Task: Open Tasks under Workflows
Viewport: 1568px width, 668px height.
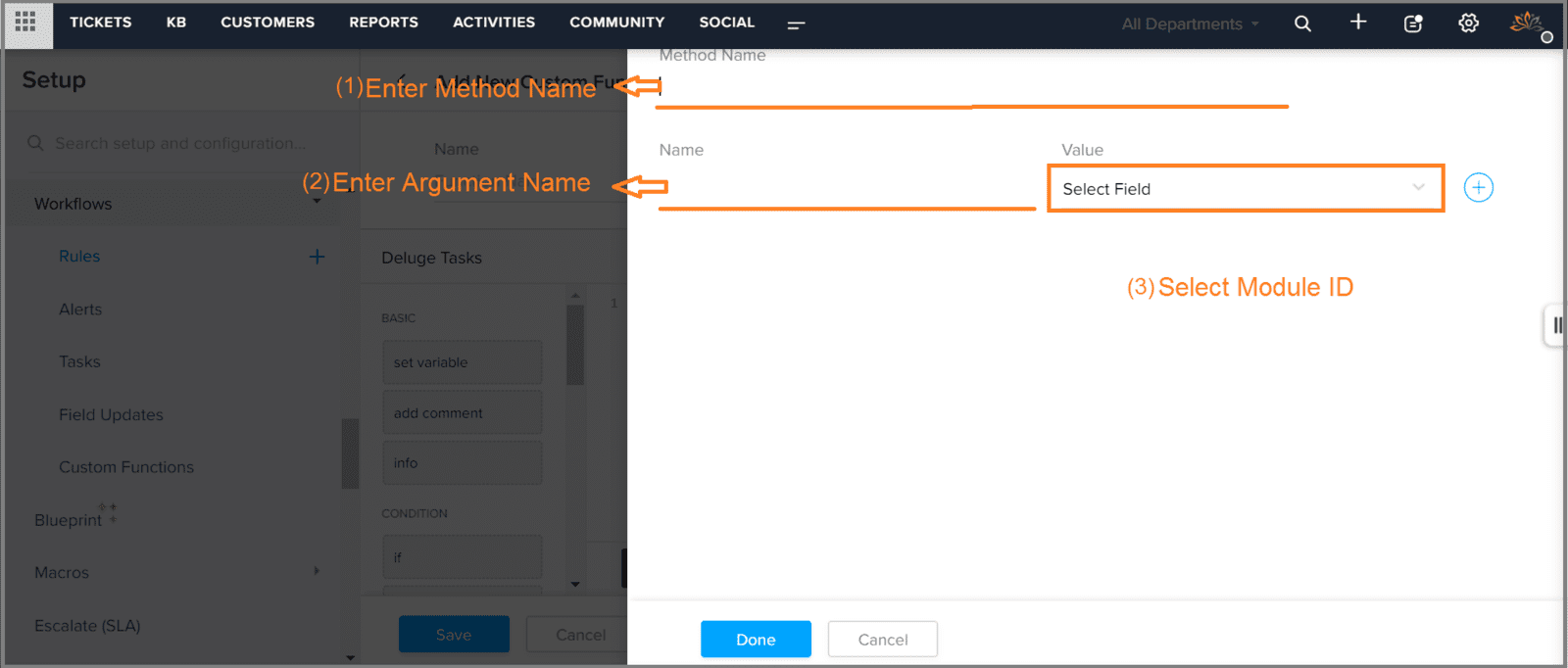Action: (79, 361)
